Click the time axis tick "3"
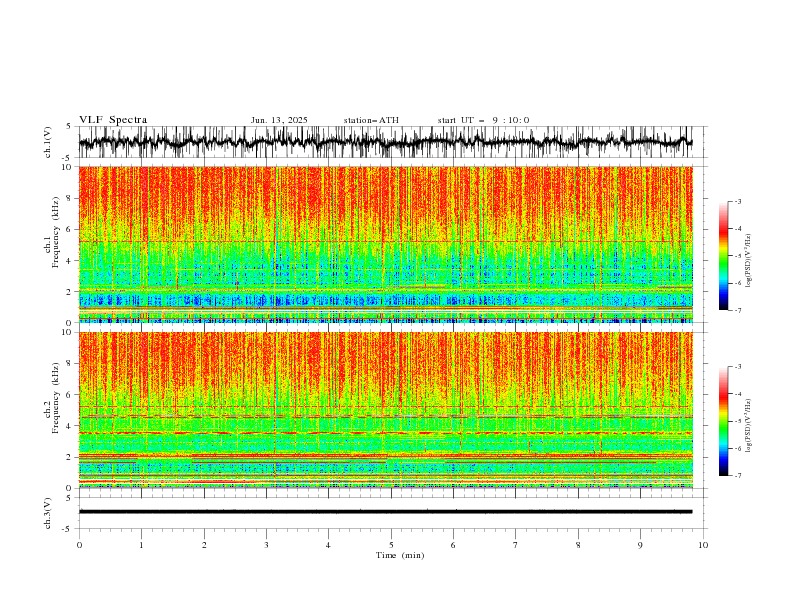The height and width of the screenshot is (612, 792). [266, 546]
